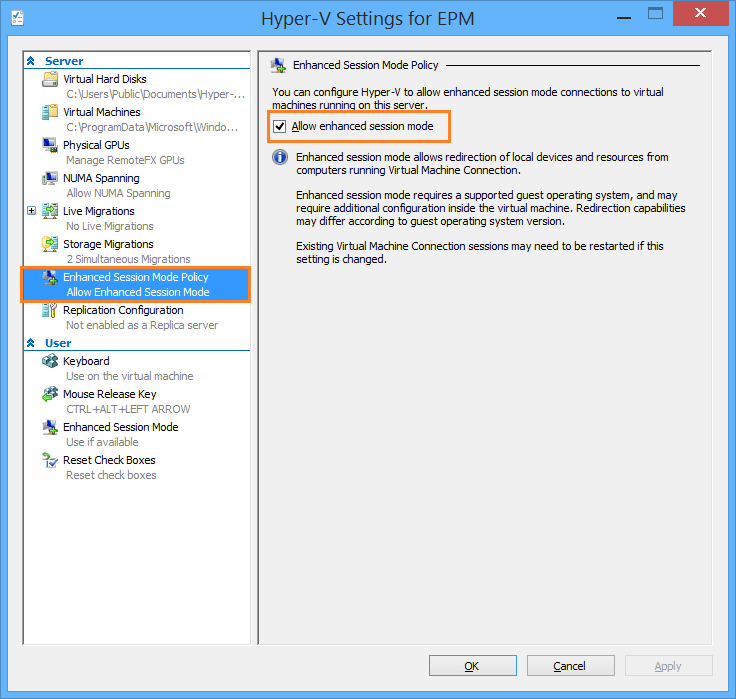Click 'Manage RemoteFX GPUs' subtitle text

pyautogui.click(x=125, y=160)
